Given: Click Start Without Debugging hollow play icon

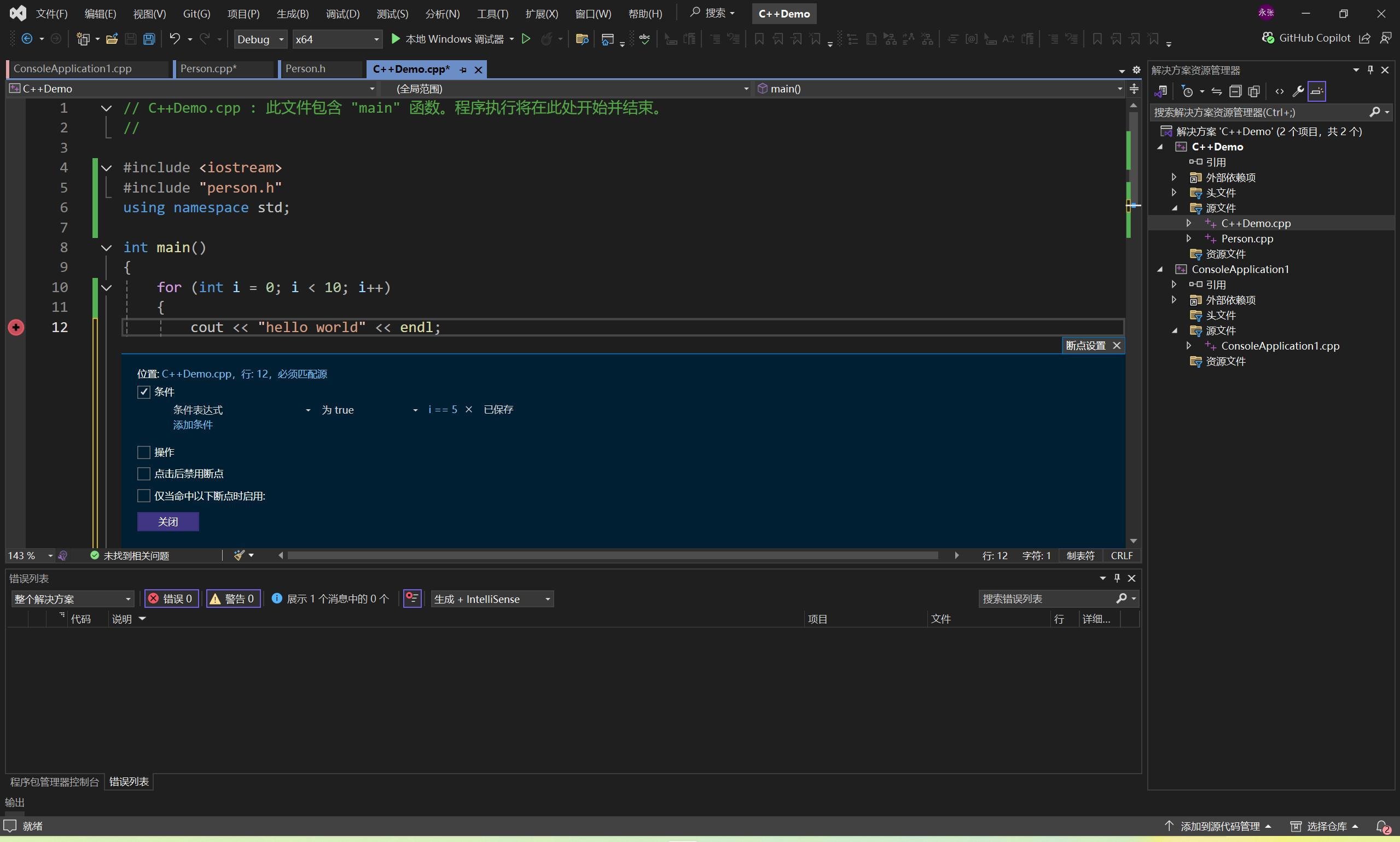Looking at the screenshot, I should [x=526, y=39].
